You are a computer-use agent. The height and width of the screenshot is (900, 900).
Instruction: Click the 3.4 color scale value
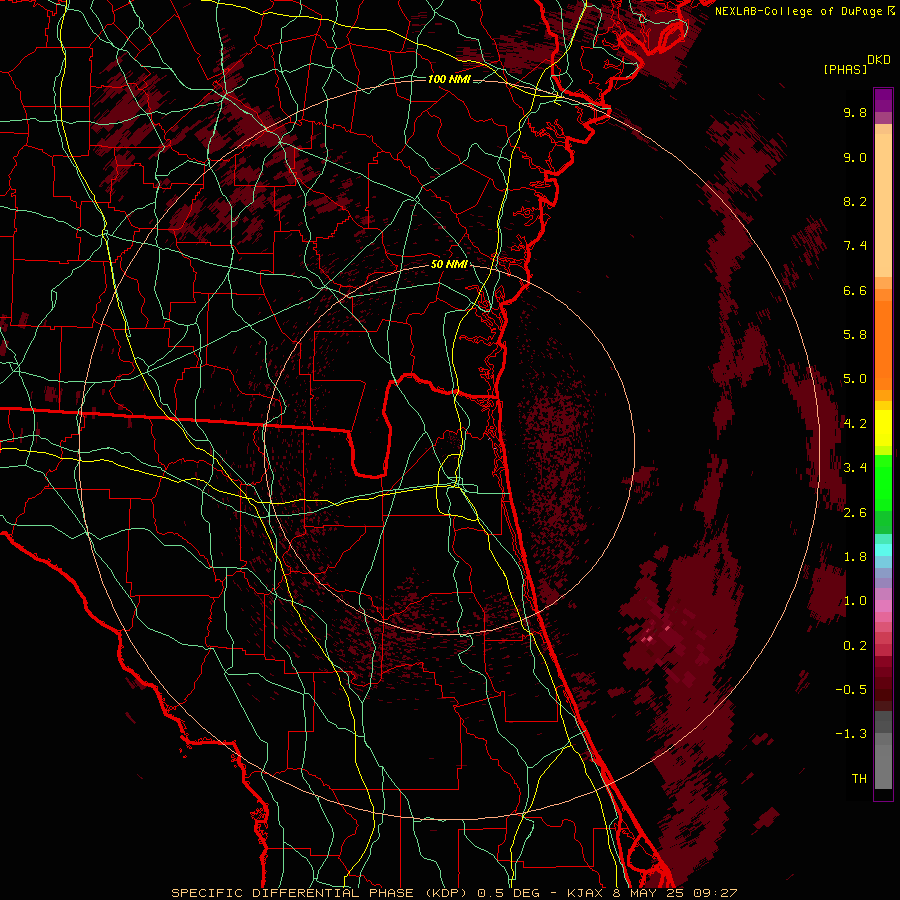pos(855,468)
